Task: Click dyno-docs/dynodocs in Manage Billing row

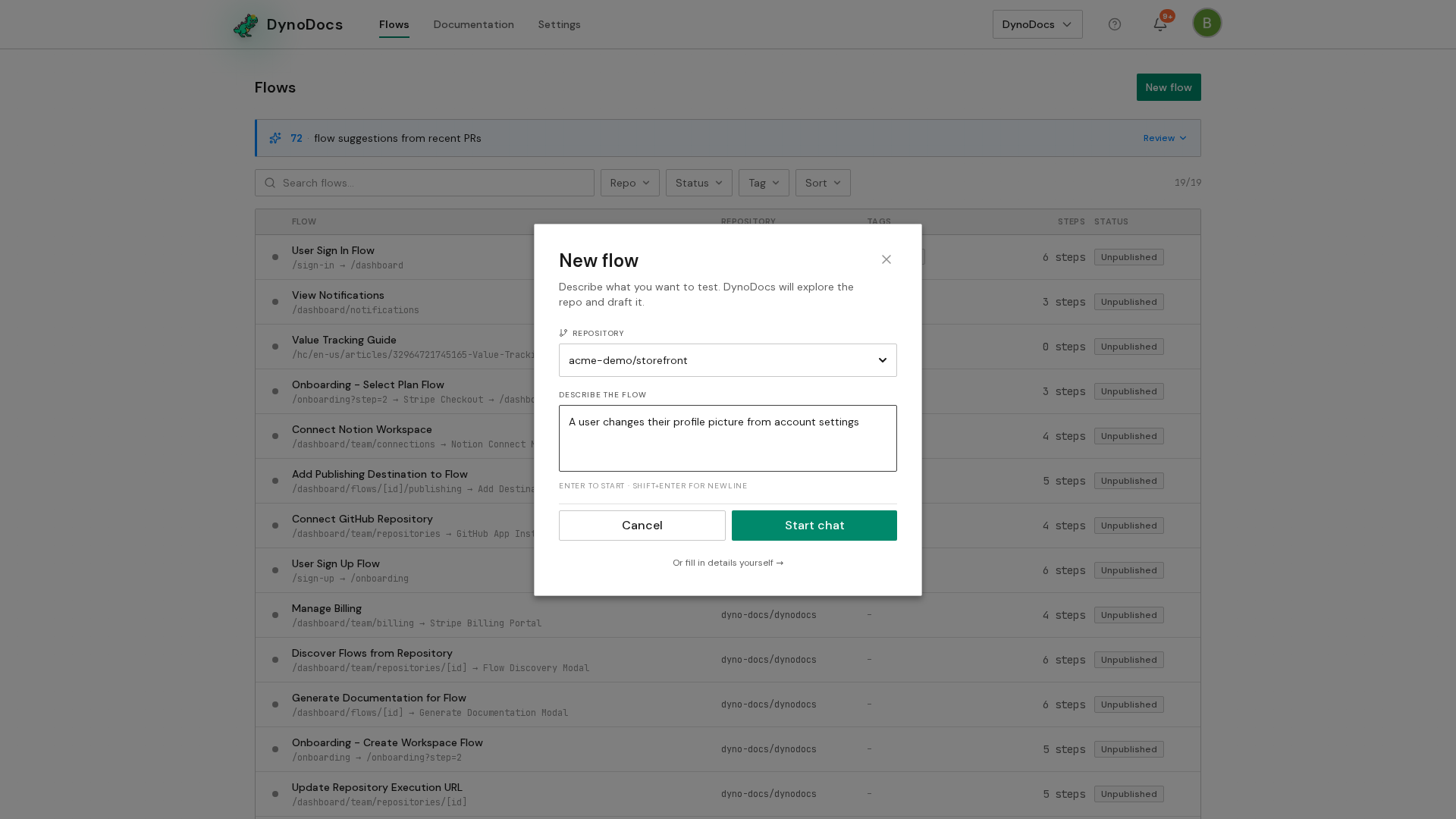Action: coord(768,615)
